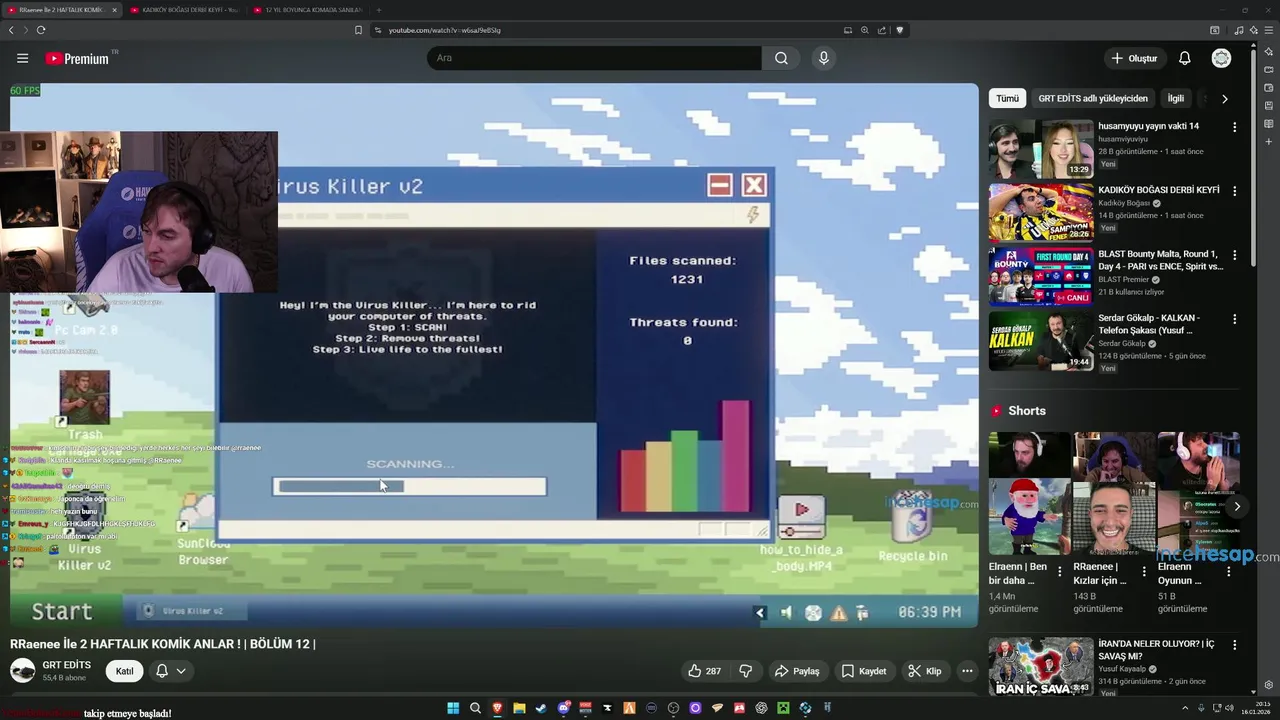Open more actions ellipsis beside Klip

[967, 671]
